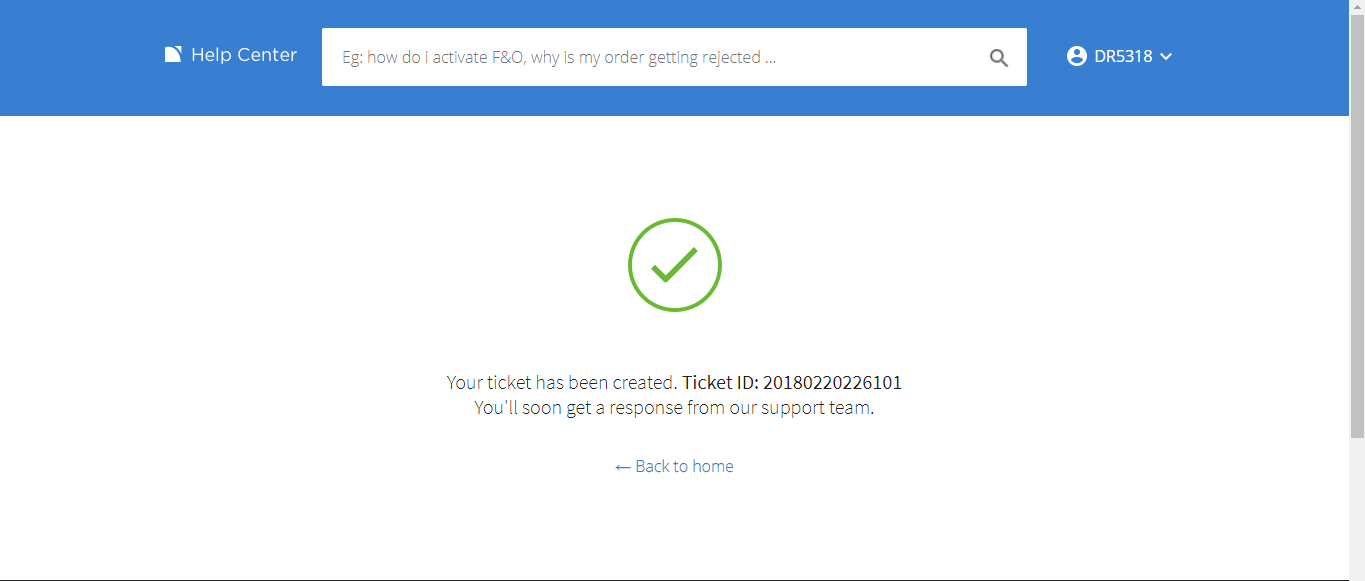Click the DR5318 username label

(x=1123, y=57)
